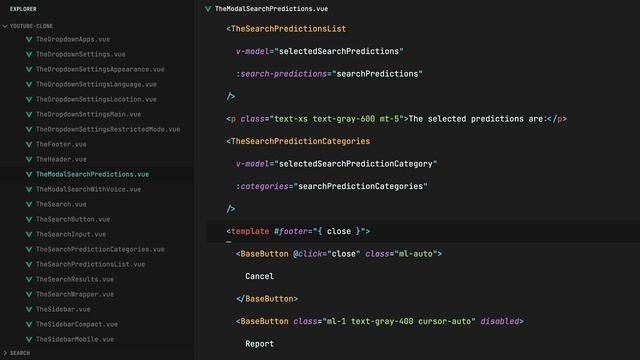The width and height of the screenshot is (640, 360).
Task: Open TheDropdownSettingsLanguage.vue file
Action: (96, 84)
